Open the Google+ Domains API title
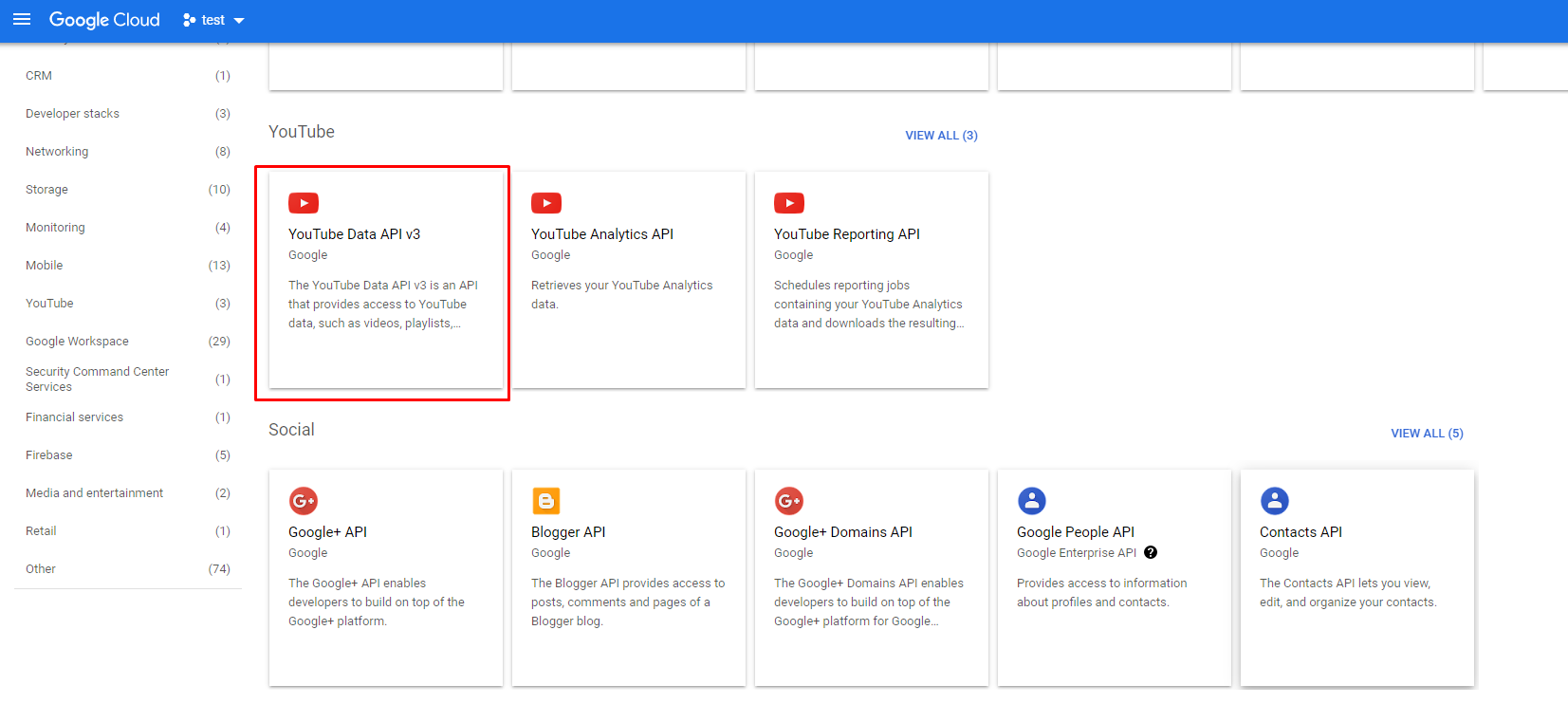Viewport: 1568px width, 704px height. [843, 532]
